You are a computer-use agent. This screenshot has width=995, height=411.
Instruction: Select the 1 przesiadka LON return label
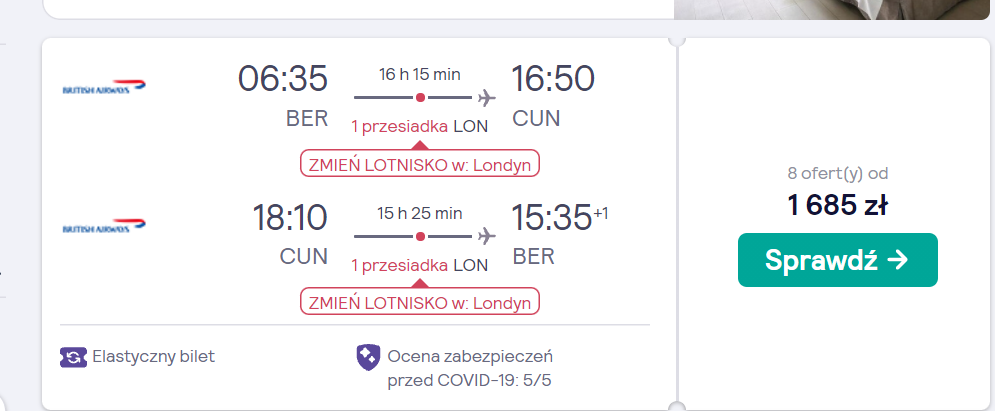point(419,264)
